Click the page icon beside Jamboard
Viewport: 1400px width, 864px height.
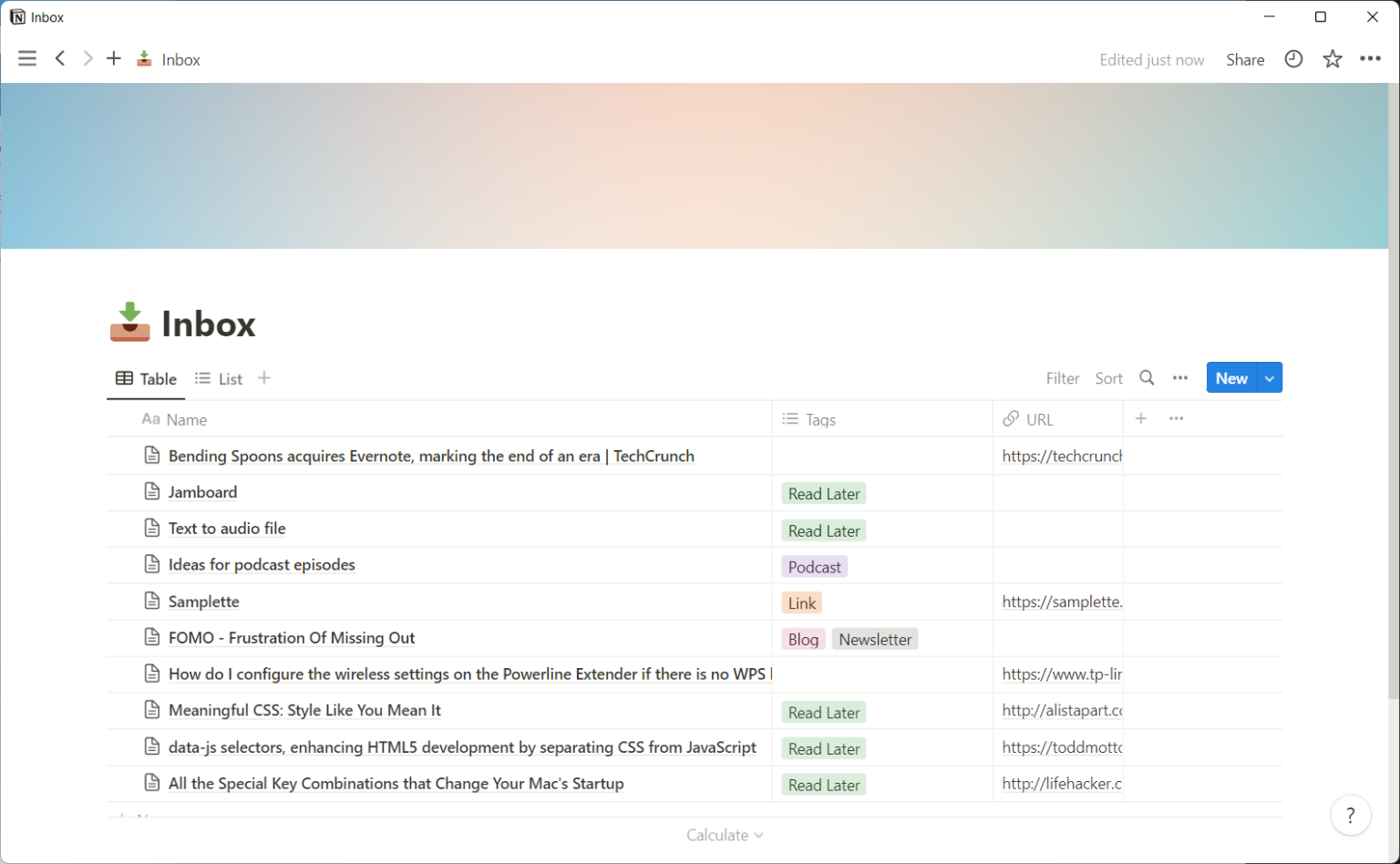click(152, 492)
